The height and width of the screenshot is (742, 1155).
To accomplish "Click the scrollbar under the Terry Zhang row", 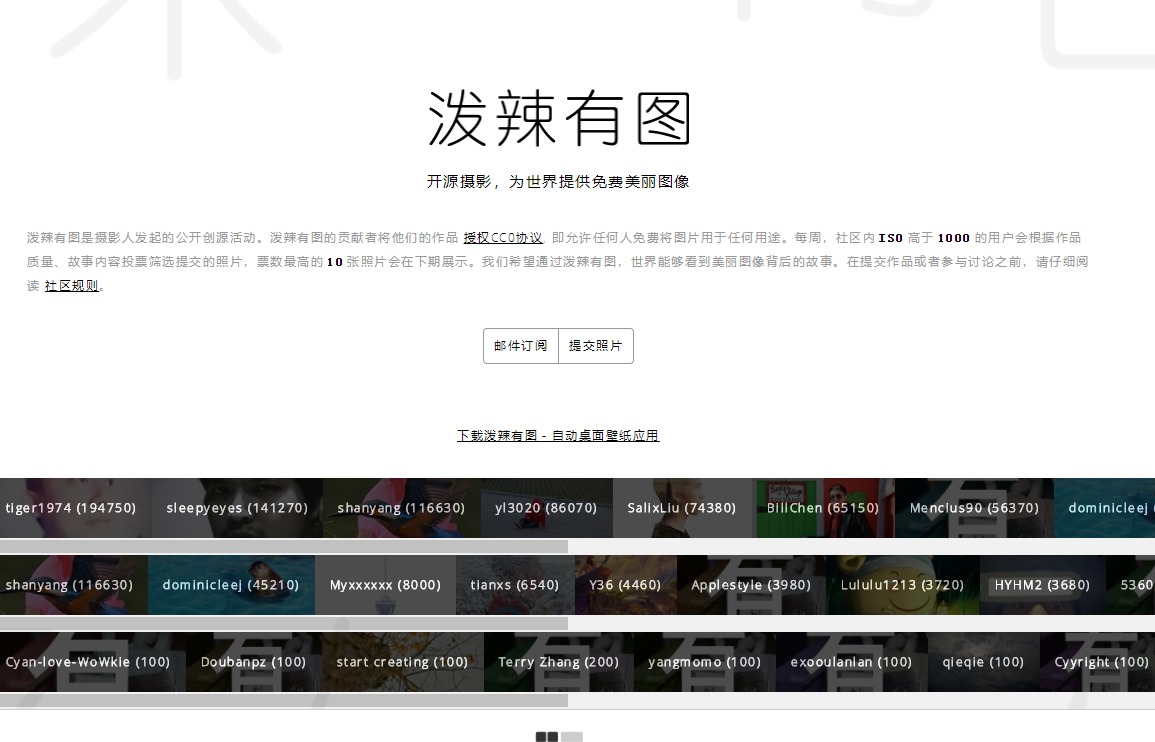I will tap(284, 700).
